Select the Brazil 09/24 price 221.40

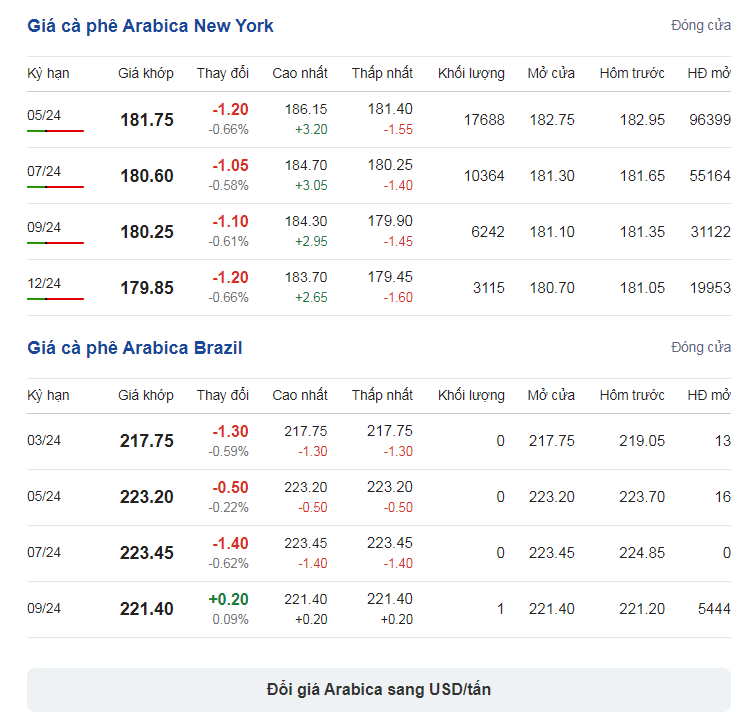pyautogui.click(x=147, y=609)
